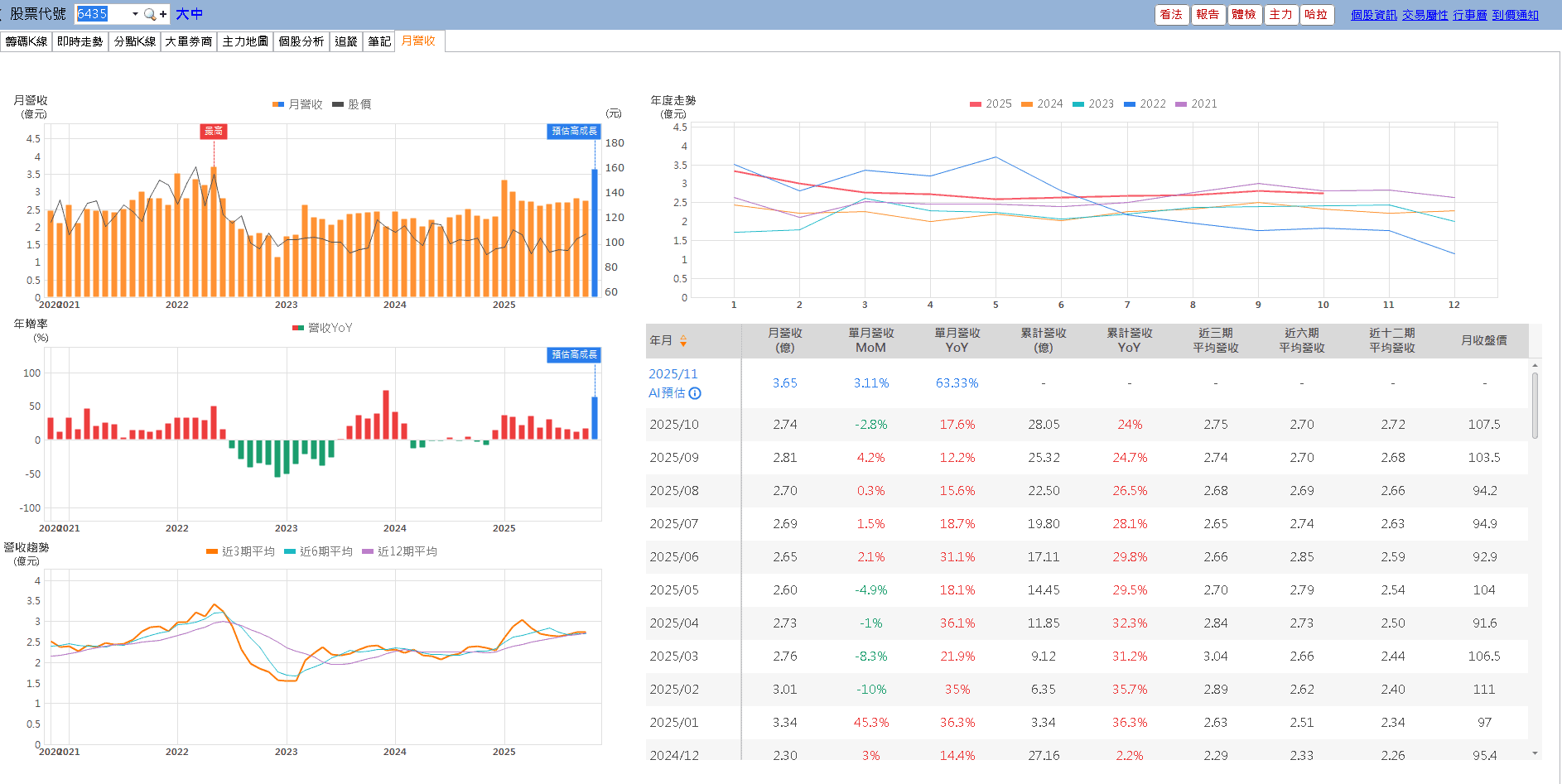Toggle the 2025 series in yearly trend legend
The image size is (1562, 784).
(991, 104)
